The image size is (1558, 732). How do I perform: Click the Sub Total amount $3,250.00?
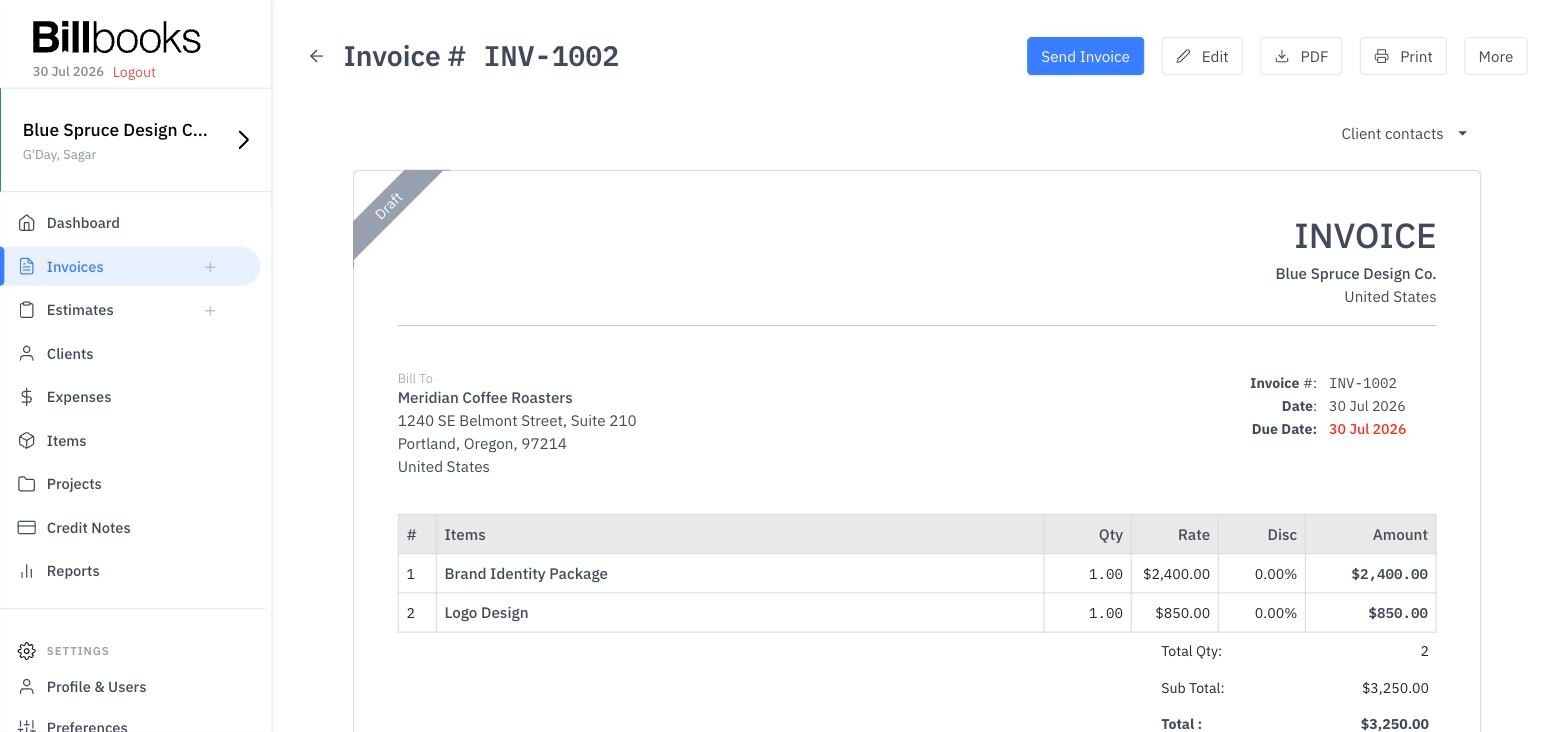click(1395, 688)
